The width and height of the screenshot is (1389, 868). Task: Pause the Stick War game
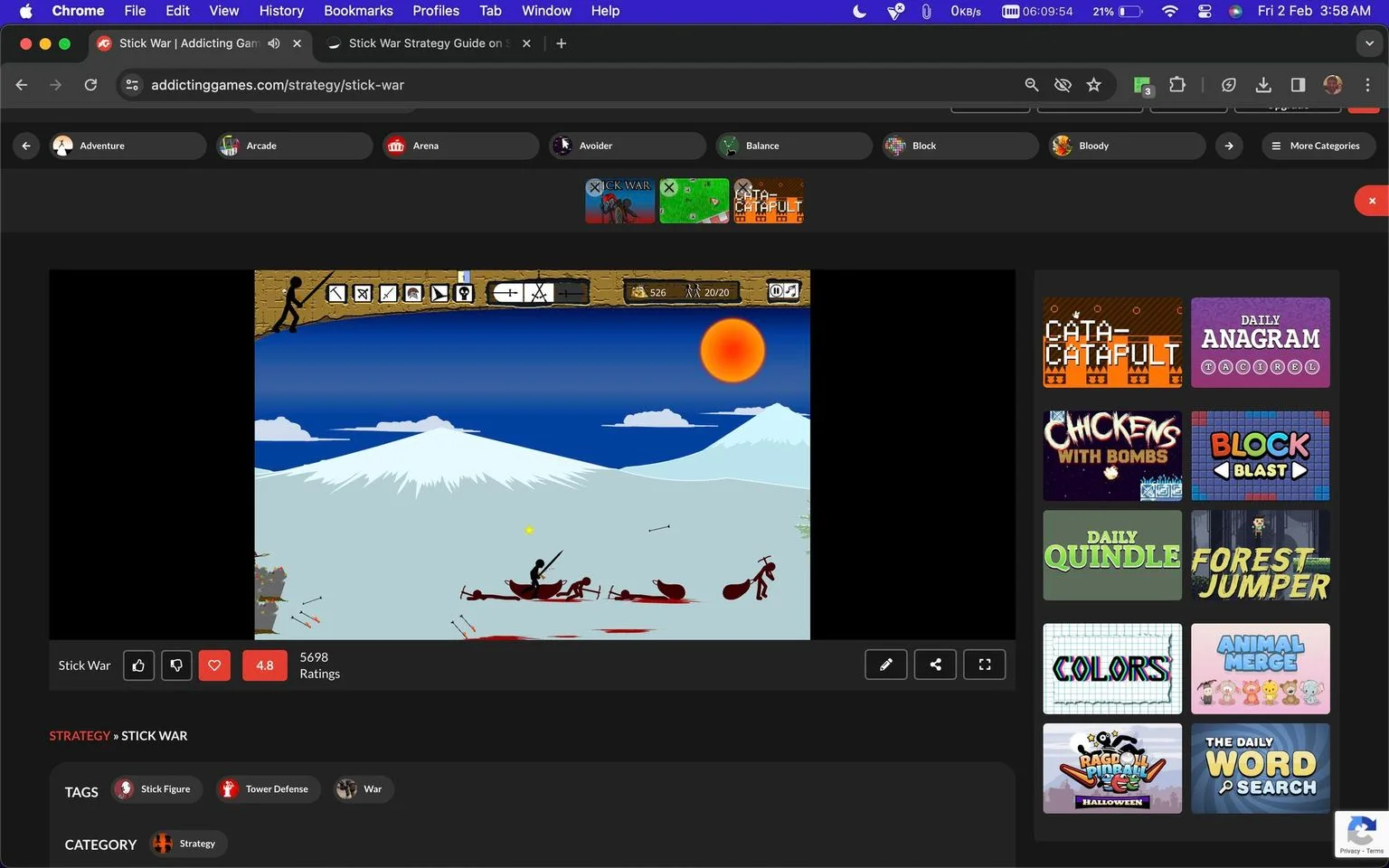pos(776,290)
